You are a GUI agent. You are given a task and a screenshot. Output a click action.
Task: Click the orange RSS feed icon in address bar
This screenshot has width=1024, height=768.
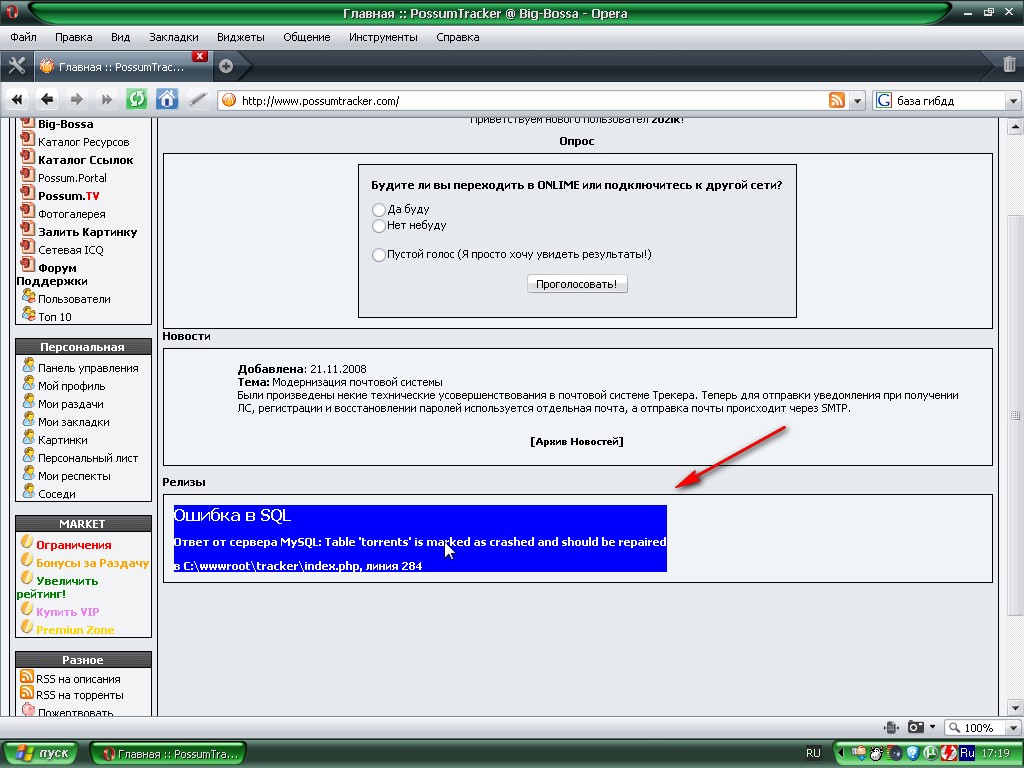[x=837, y=101]
